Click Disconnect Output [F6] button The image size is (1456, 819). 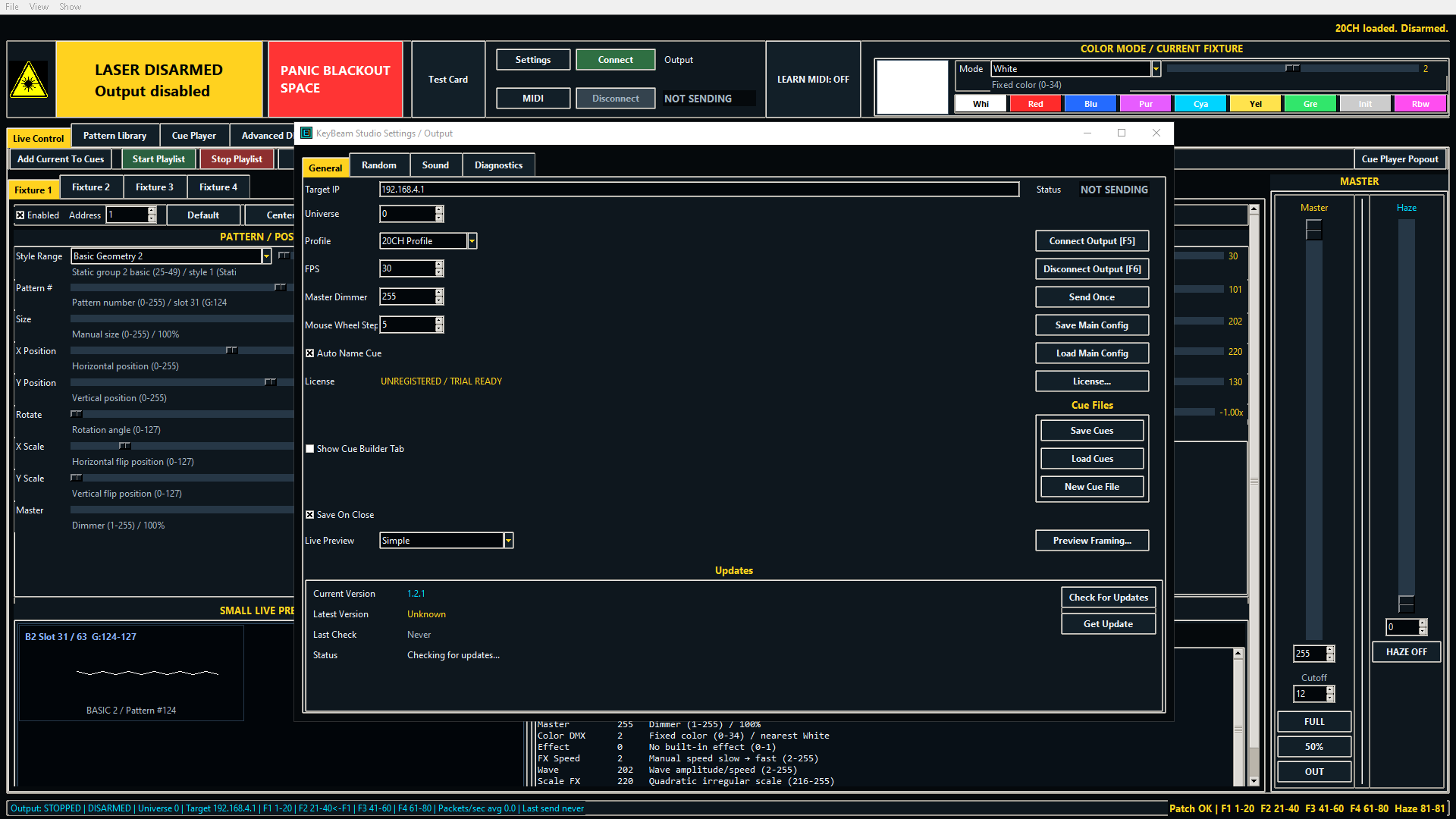(x=1092, y=269)
